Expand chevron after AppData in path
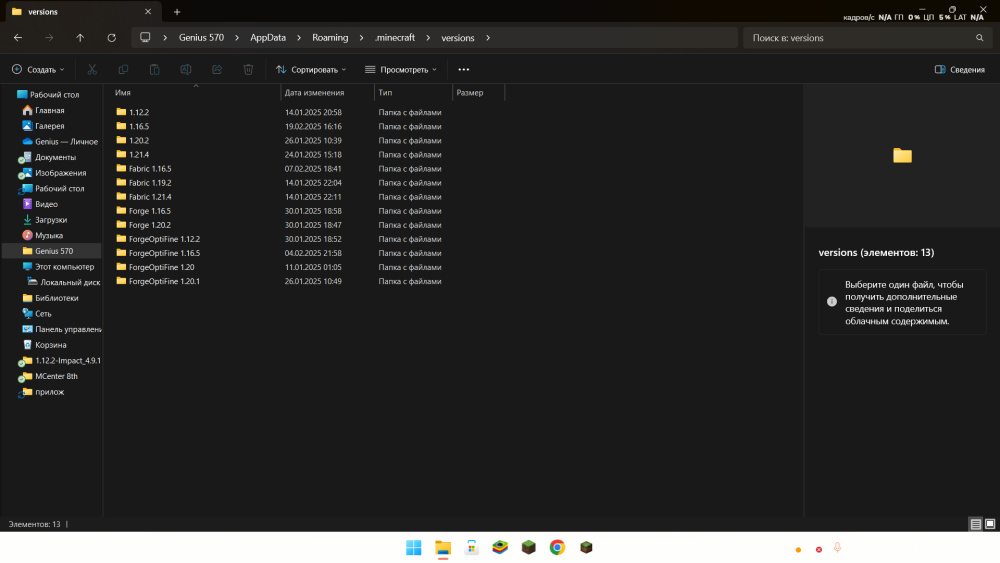Image resolution: width=1000 pixels, height=563 pixels. click(x=298, y=38)
